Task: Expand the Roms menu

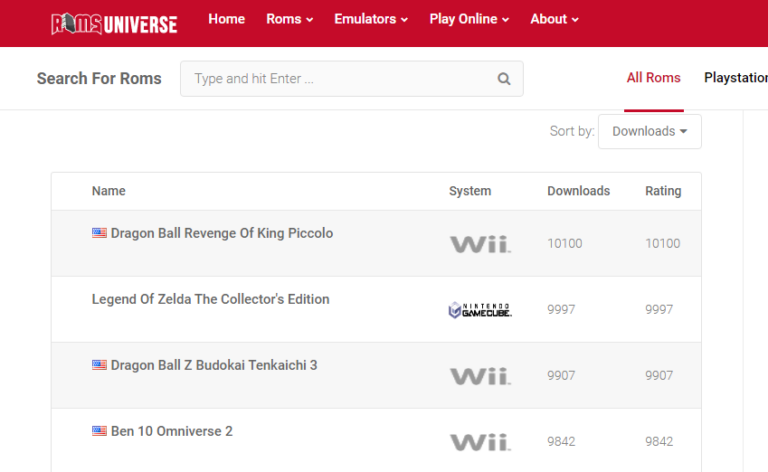Action: point(289,19)
